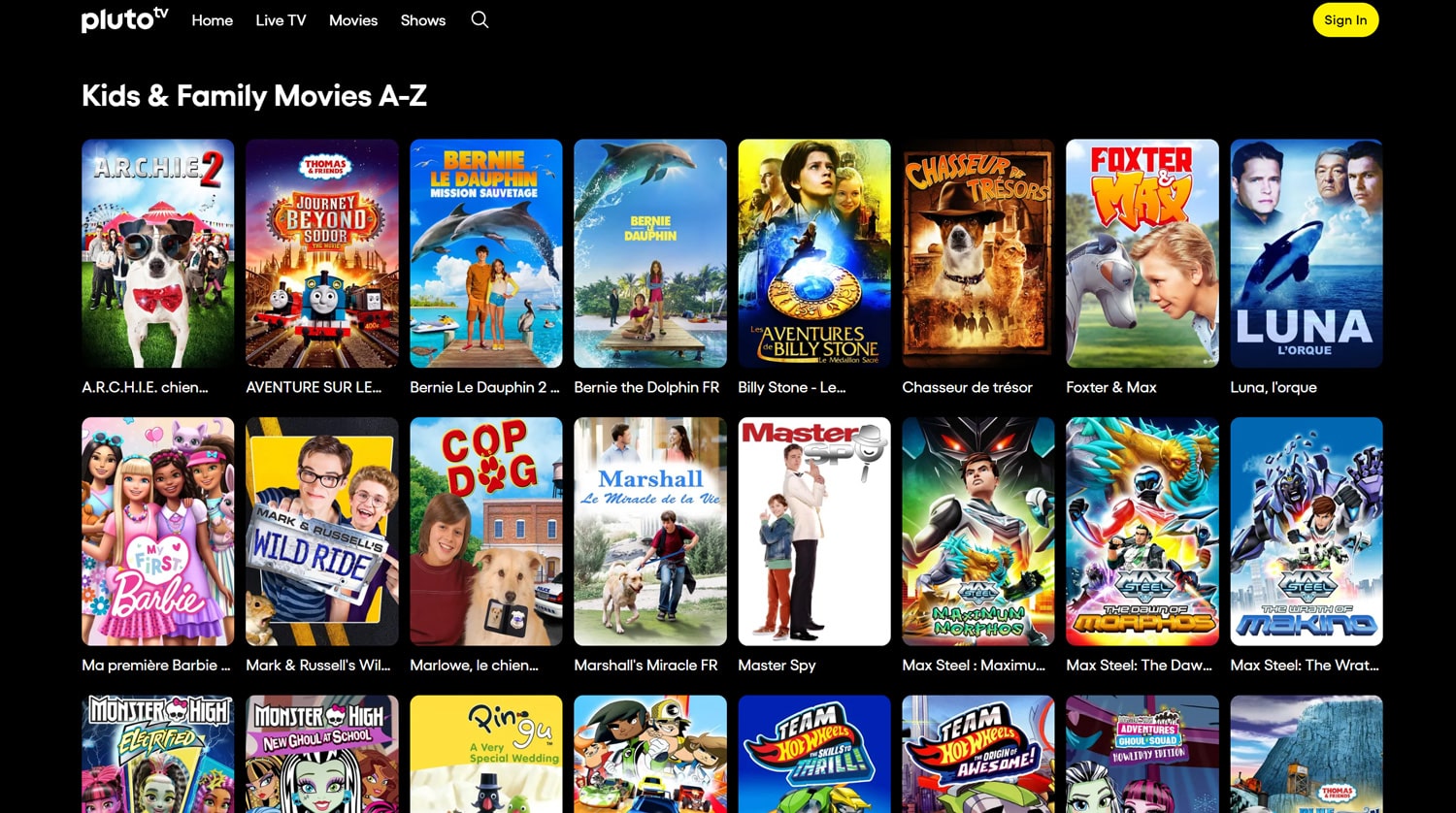Open Marshall Le Miracle de la Vie poster
The height and width of the screenshot is (813, 1456).
click(x=650, y=532)
